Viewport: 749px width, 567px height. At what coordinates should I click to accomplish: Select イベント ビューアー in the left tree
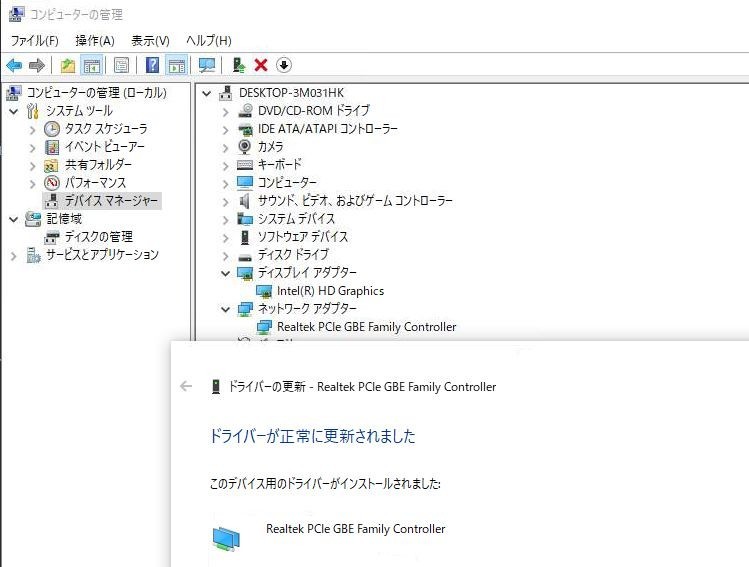(105, 147)
